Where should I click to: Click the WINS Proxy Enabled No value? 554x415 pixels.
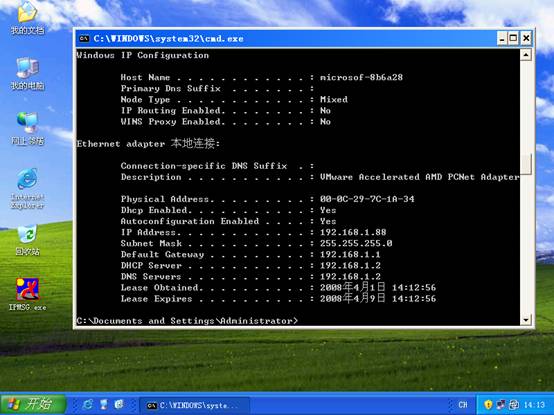[x=325, y=121]
